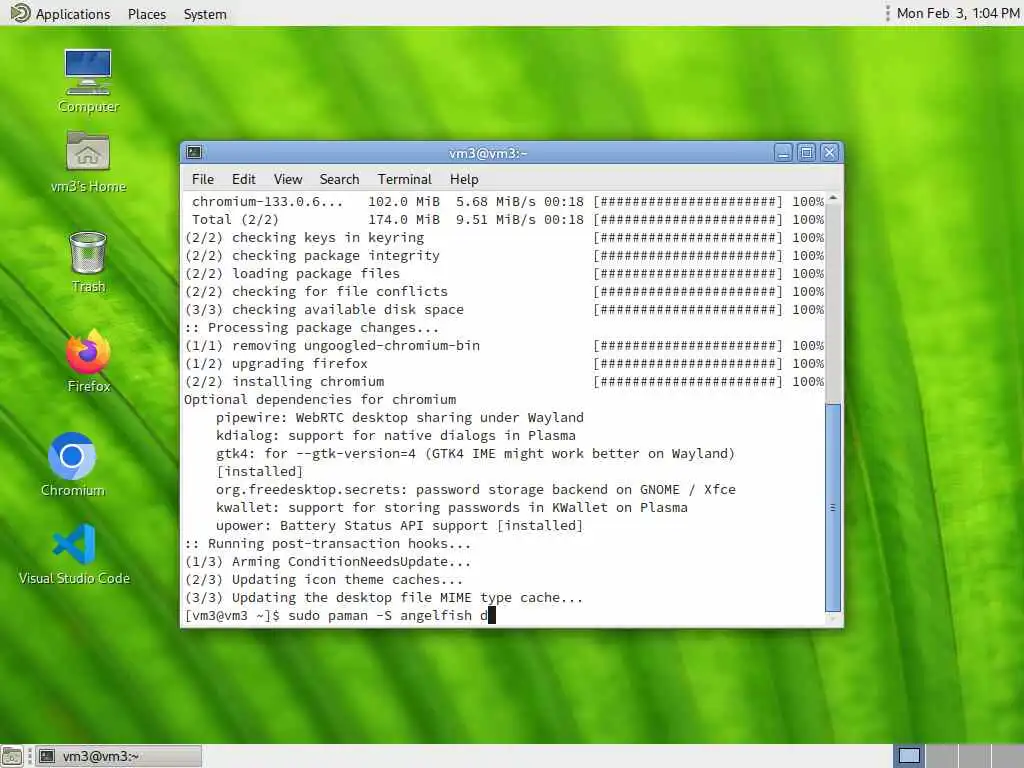Viewport: 1024px width, 768px height.
Task: Click the MATE logo beside Applications
Action: click(x=20, y=13)
